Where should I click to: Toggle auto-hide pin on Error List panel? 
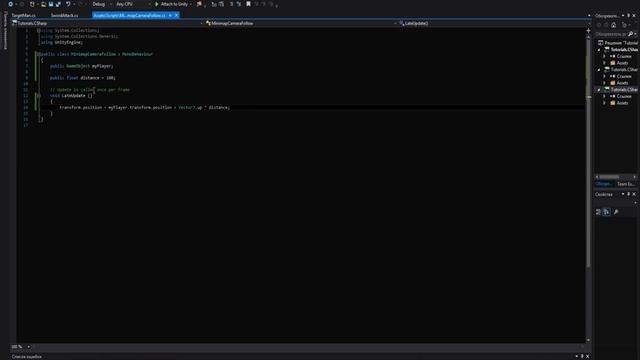[x=582, y=356]
